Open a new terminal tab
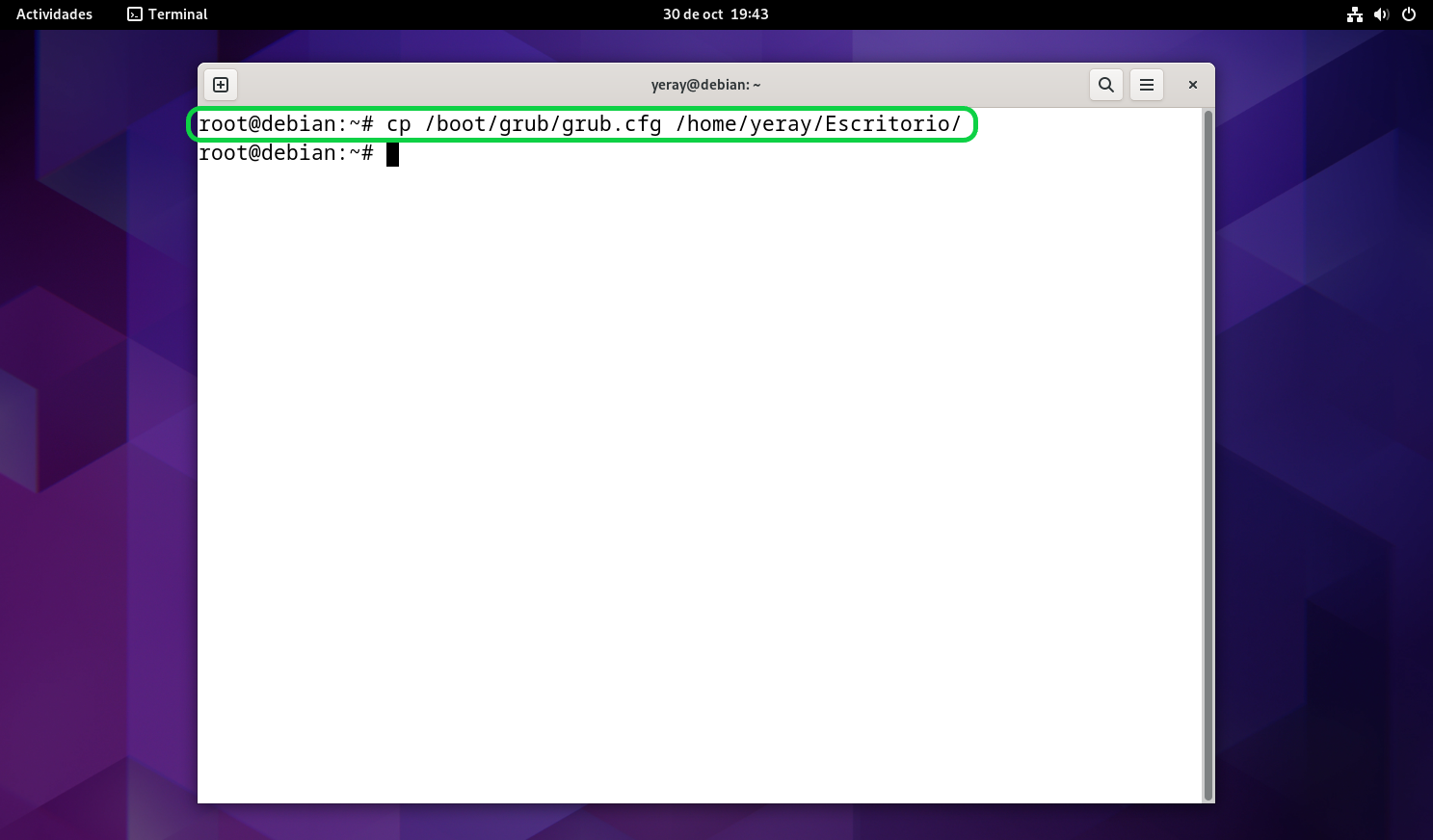The height and width of the screenshot is (840, 1433). coord(221,85)
